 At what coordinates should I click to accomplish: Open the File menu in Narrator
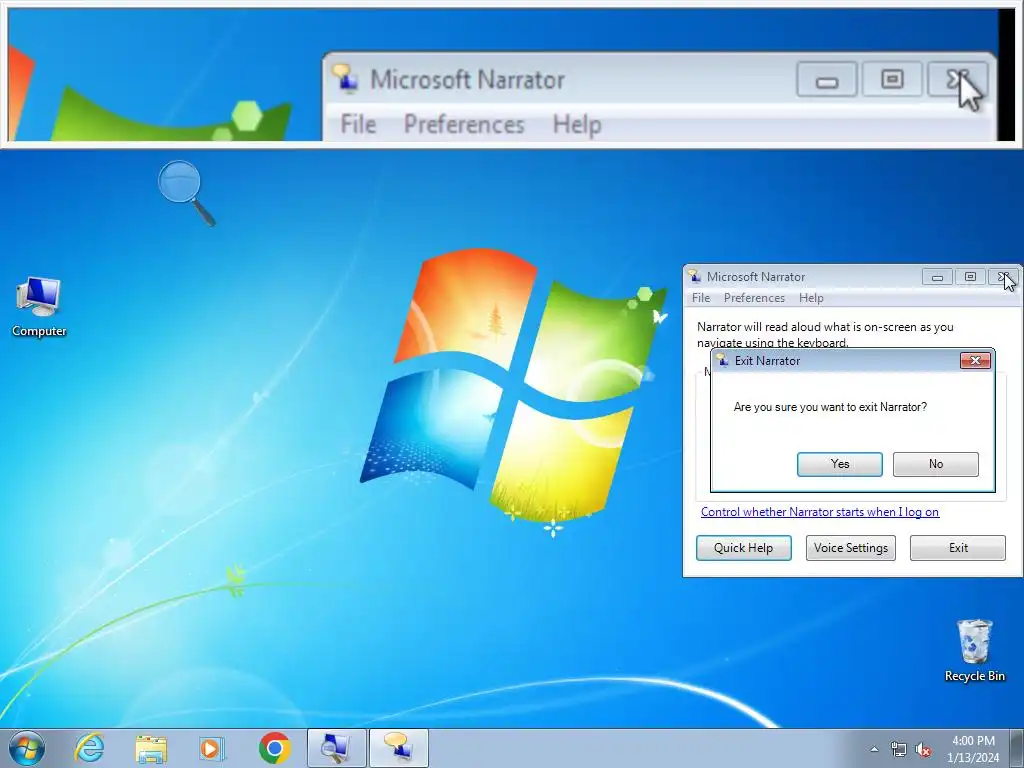point(701,298)
